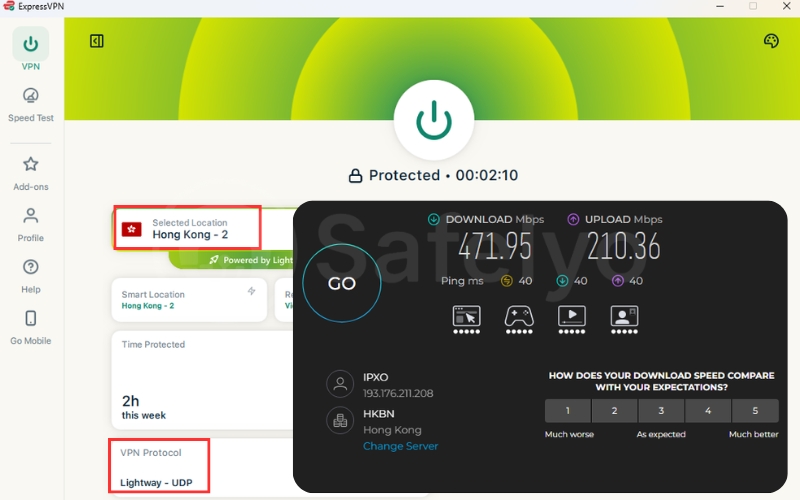800x500 pixels.
Task: Click the gaming controller rating icon
Action: [519, 319]
